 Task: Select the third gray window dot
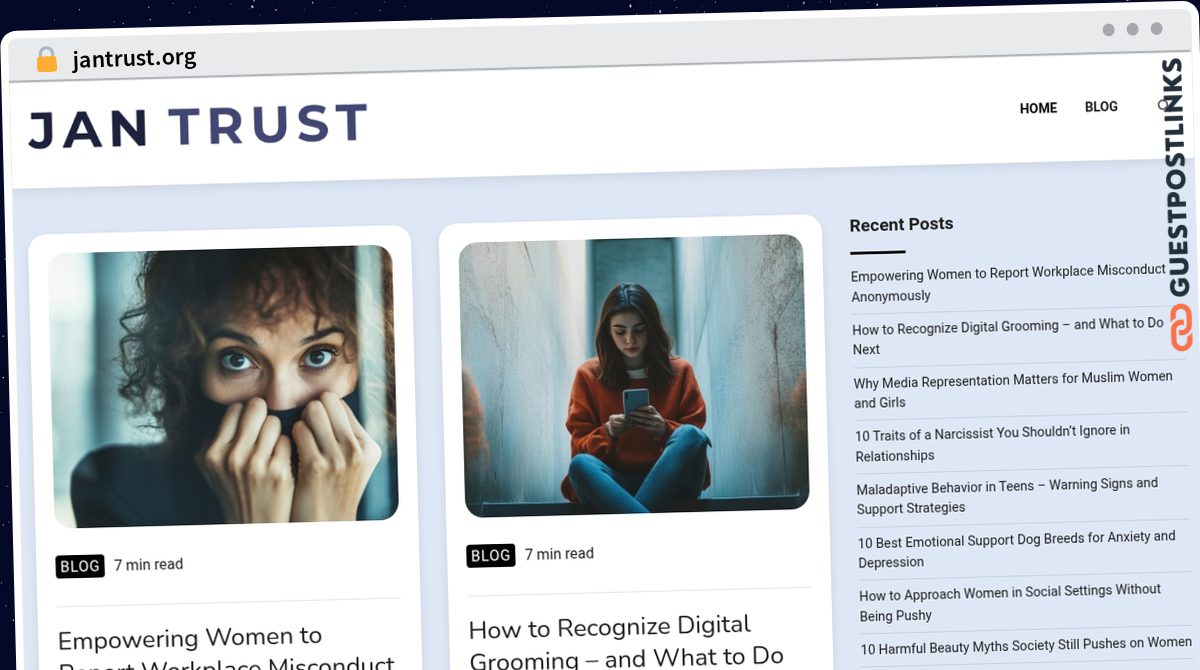tap(1156, 29)
